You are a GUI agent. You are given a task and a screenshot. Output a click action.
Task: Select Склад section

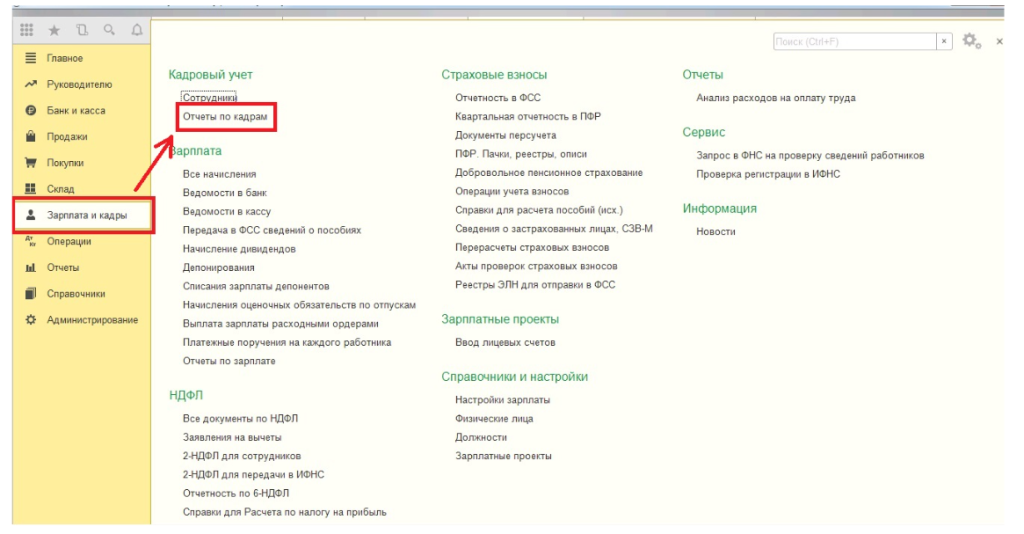60,189
